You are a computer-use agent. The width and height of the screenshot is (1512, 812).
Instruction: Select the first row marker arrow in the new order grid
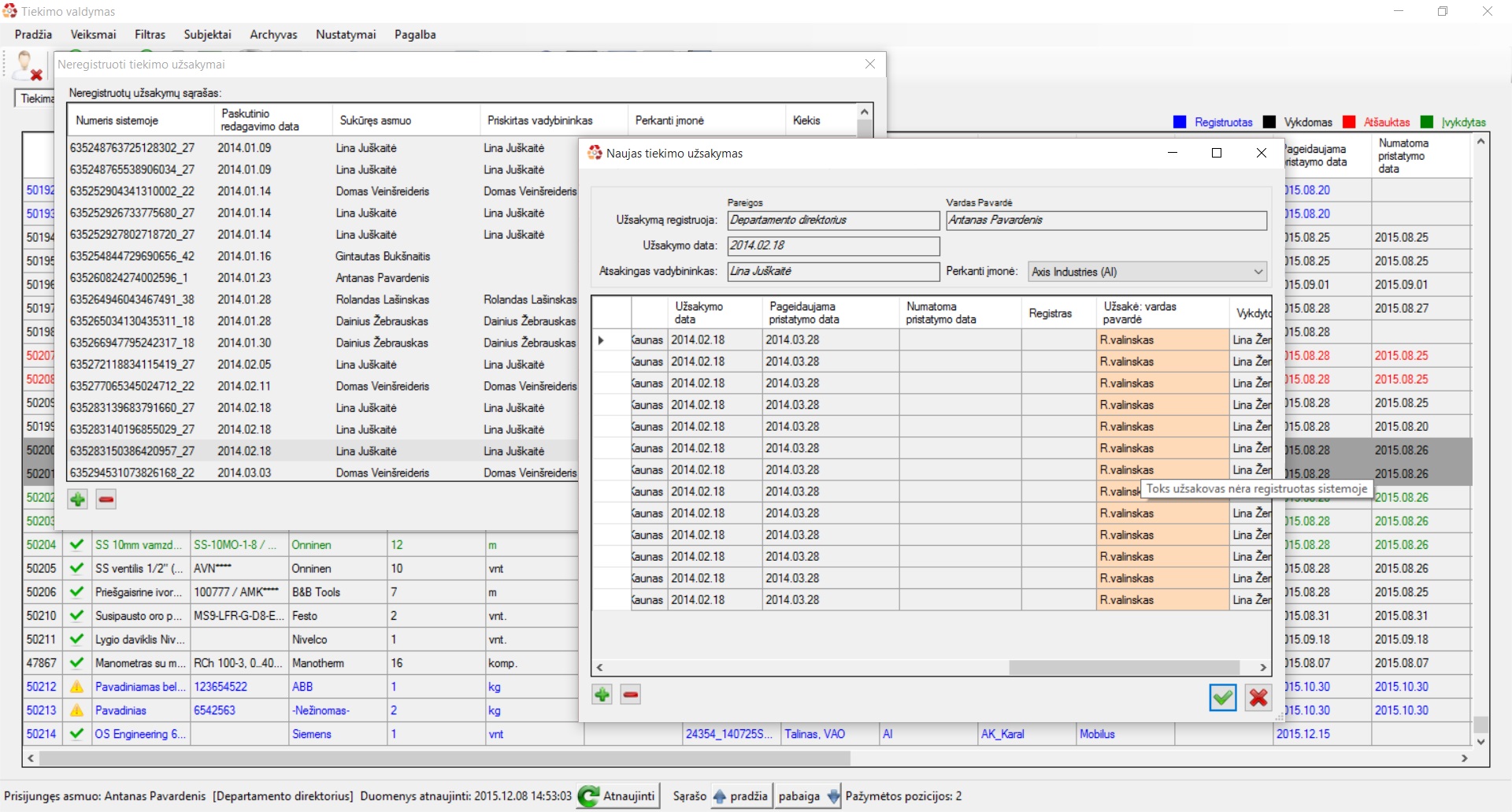point(601,340)
